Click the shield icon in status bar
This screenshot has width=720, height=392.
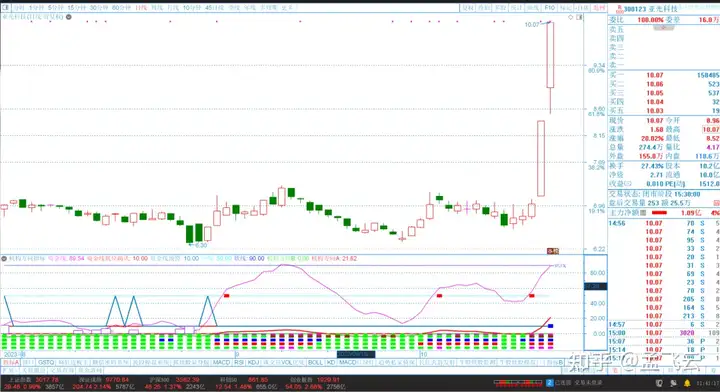point(659,383)
